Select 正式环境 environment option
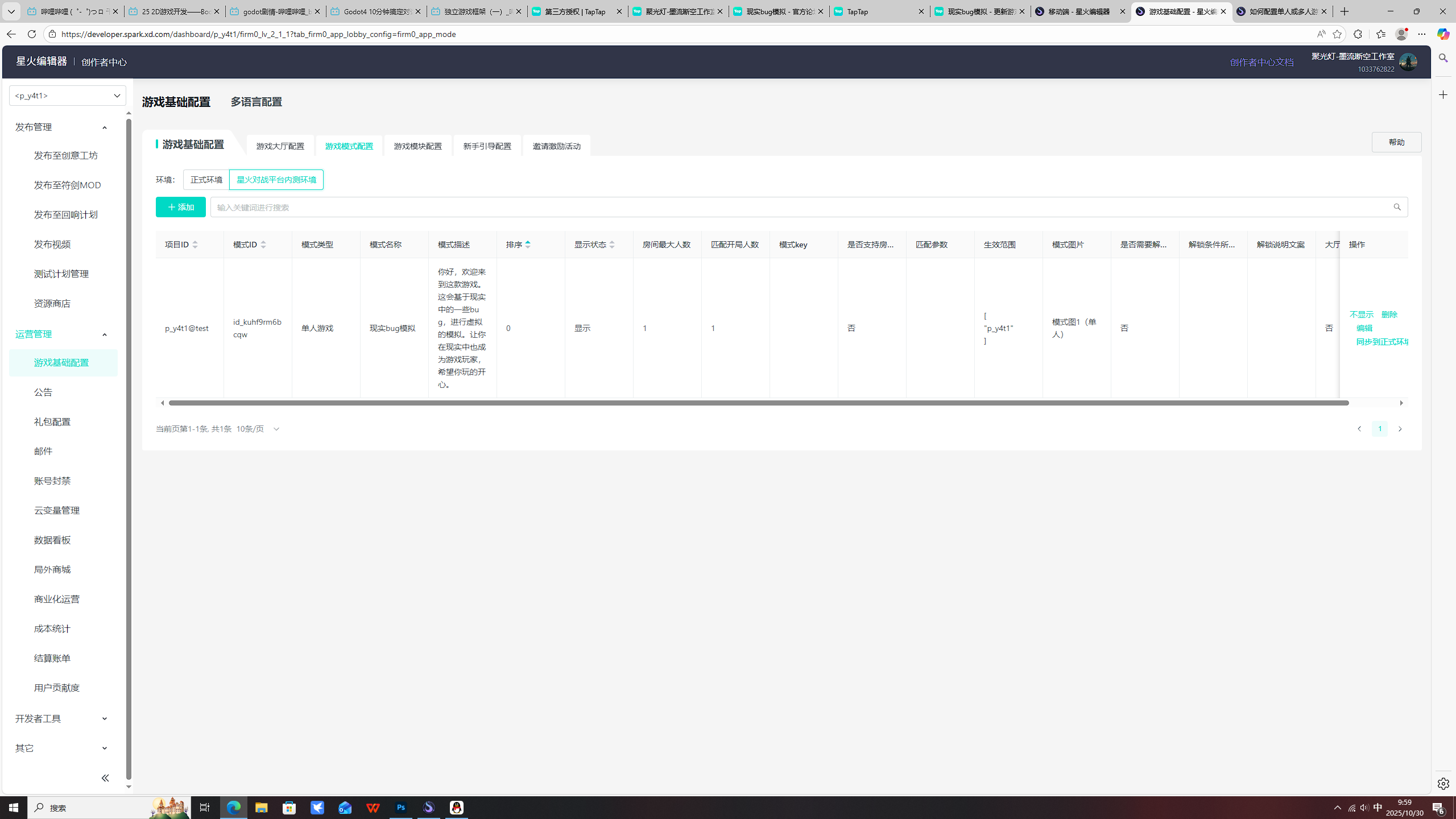 206,180
